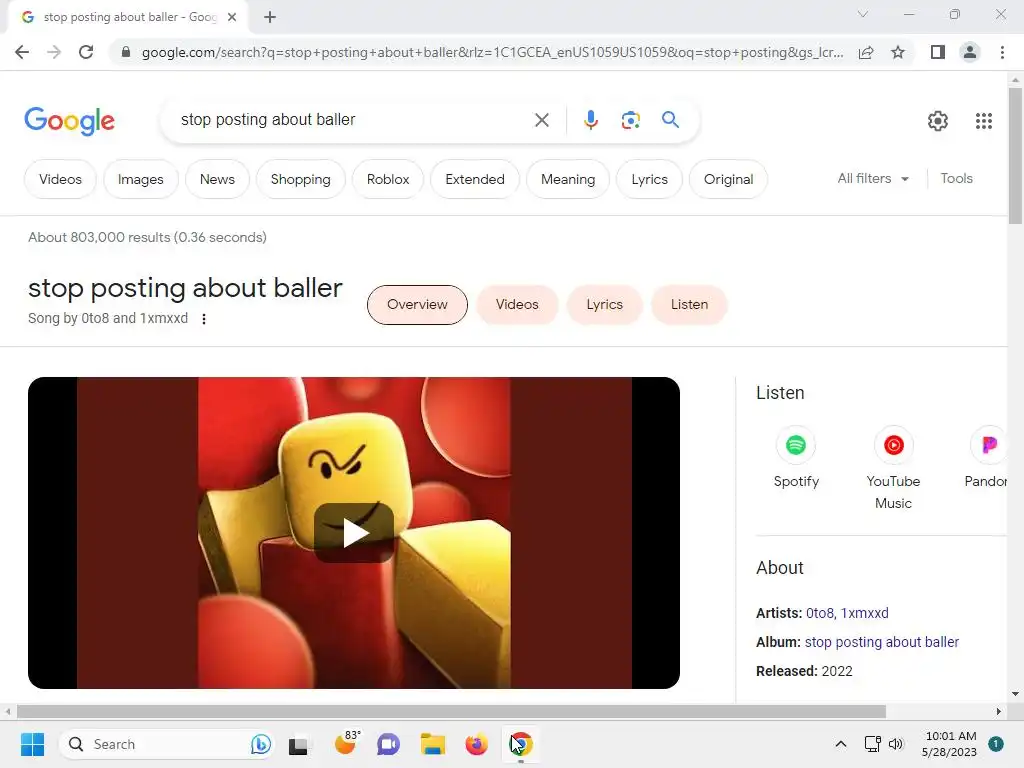Click scrollbar right arrow
This screenshot has width=1024, height=768.
[998, 711]
